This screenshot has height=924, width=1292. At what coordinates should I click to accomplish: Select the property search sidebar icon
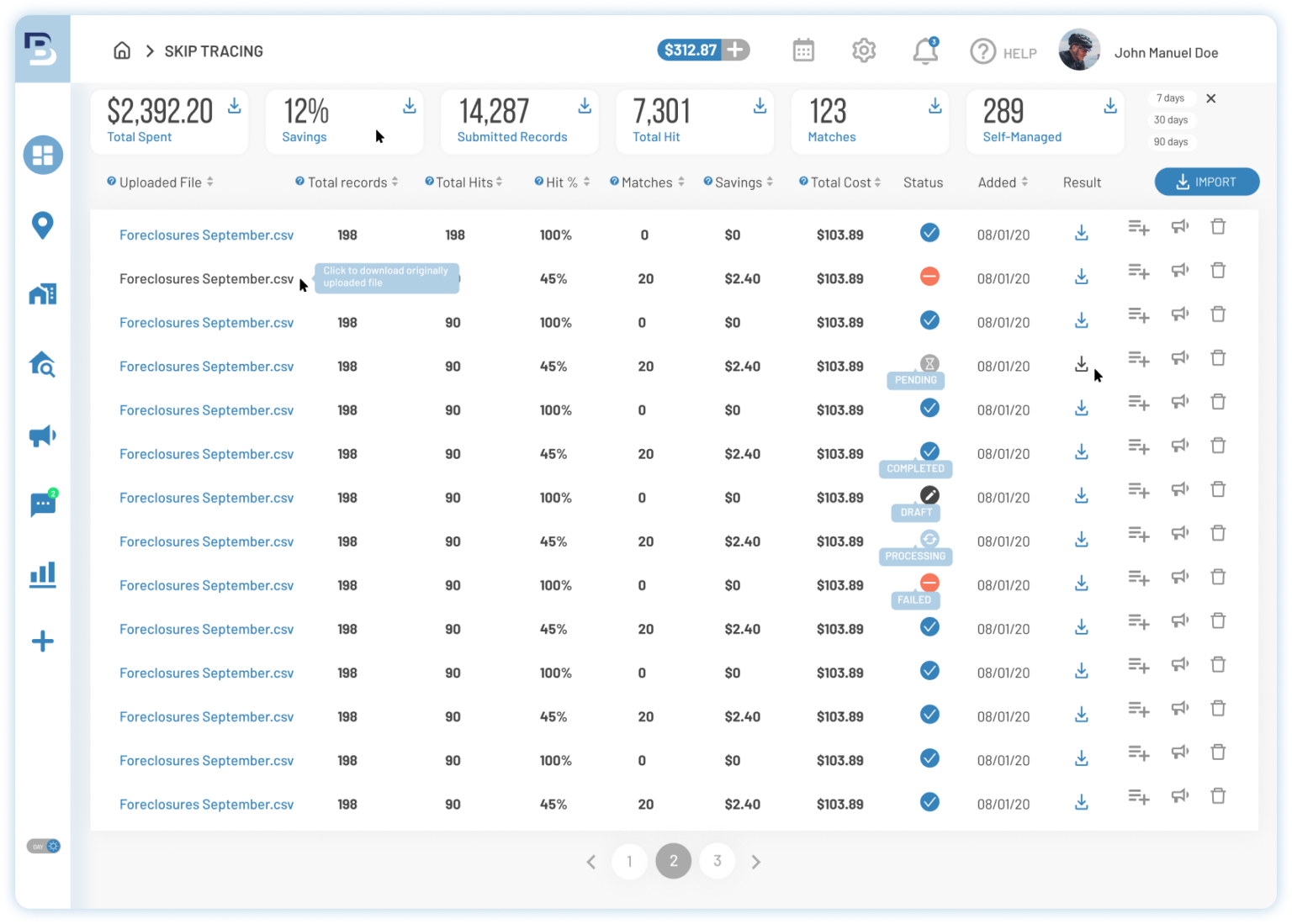[42, 365]
